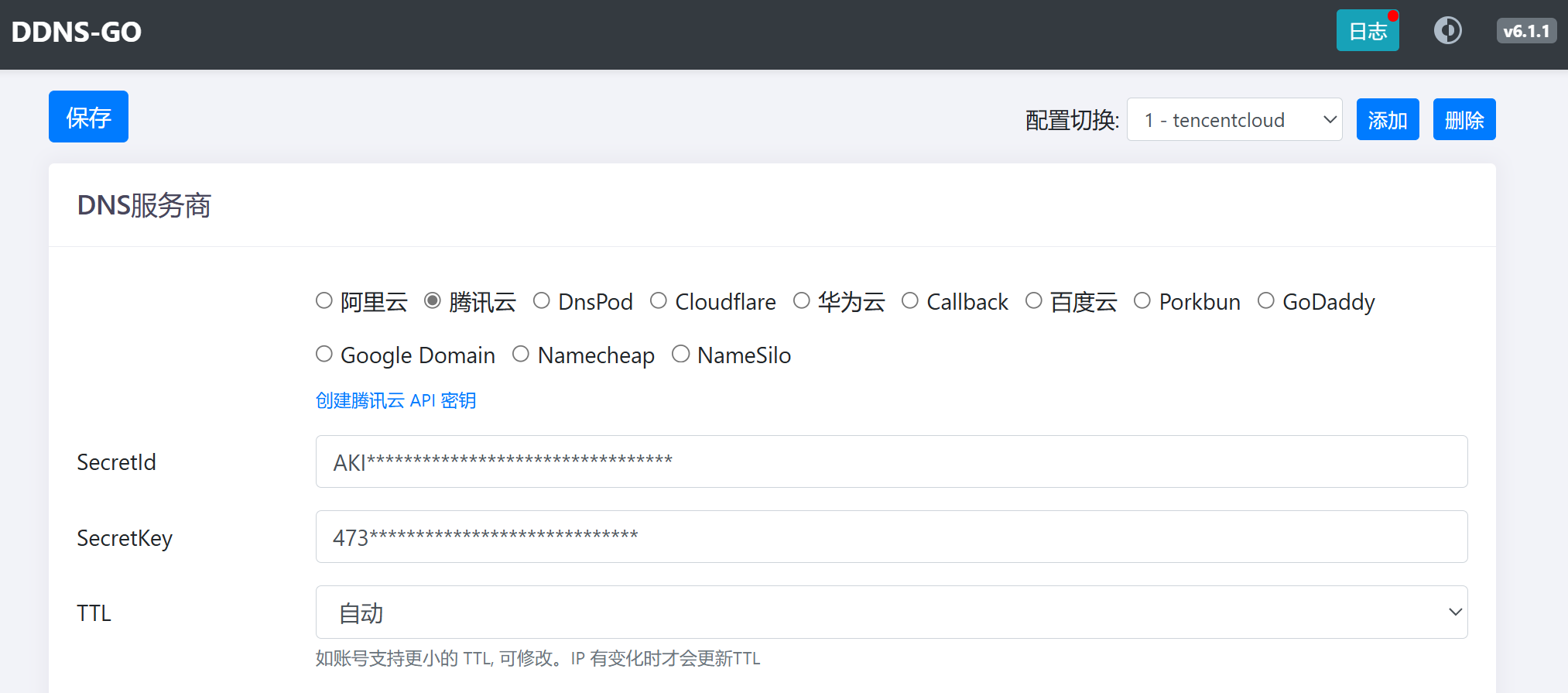Select the 华为云 radio button
1568x693 pixels.
(x=802, y=300)
